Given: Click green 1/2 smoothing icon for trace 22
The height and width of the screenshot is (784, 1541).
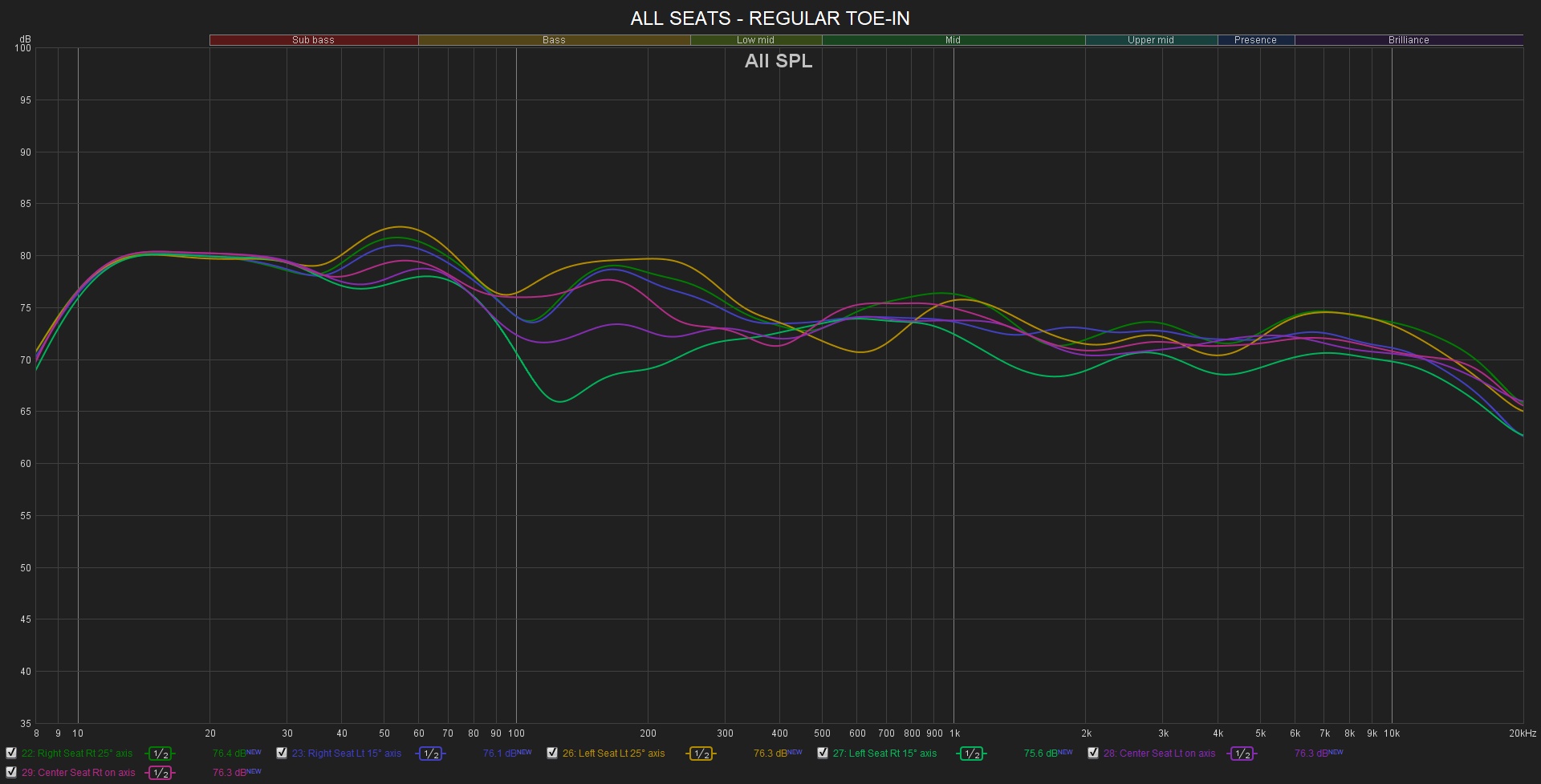Looking at the screenshot, I should pyautogui.click(x=161, y=754).
